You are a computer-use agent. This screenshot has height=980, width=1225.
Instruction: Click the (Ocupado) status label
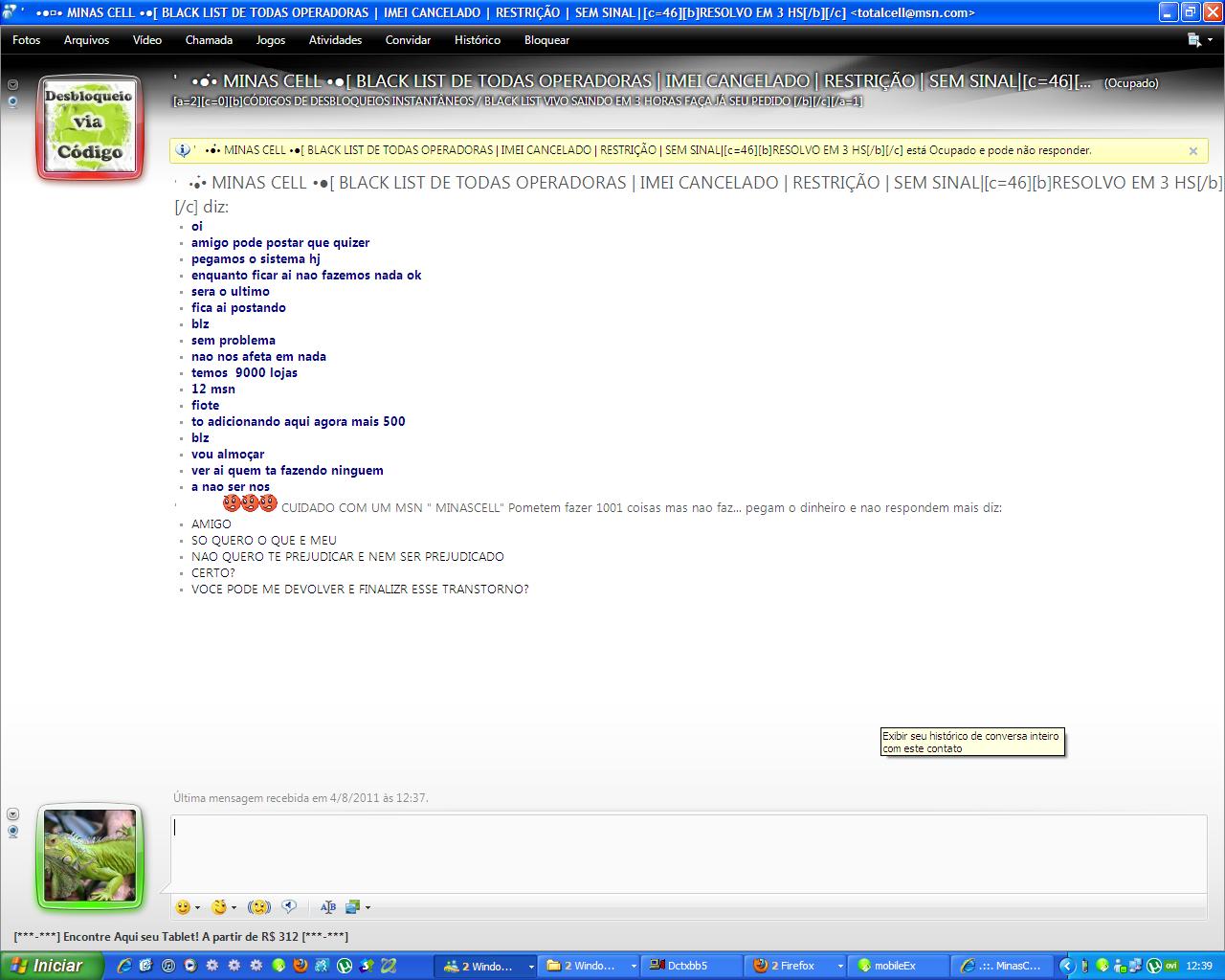point(1131,83)
